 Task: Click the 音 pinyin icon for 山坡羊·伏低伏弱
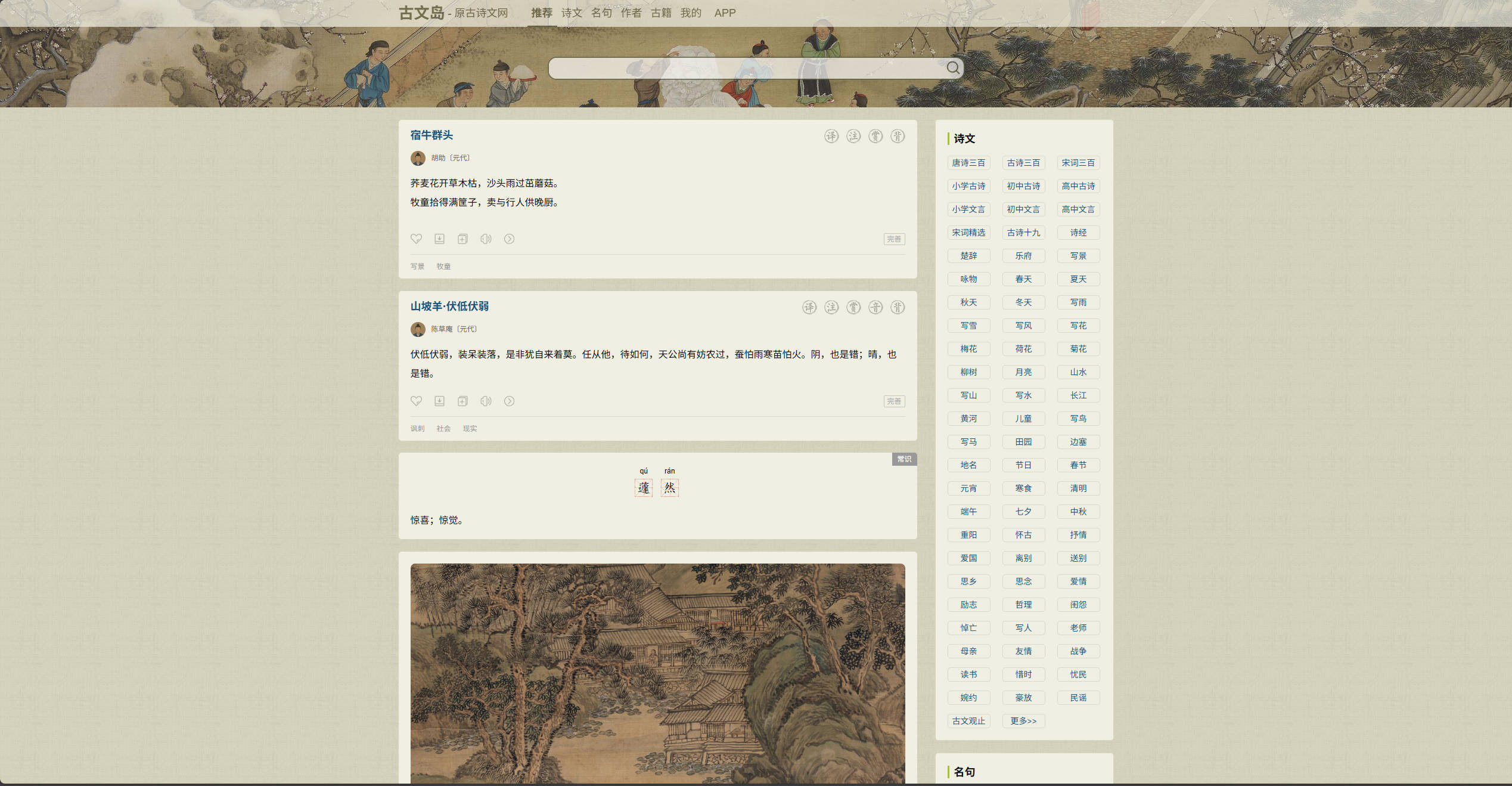(875, 308)
